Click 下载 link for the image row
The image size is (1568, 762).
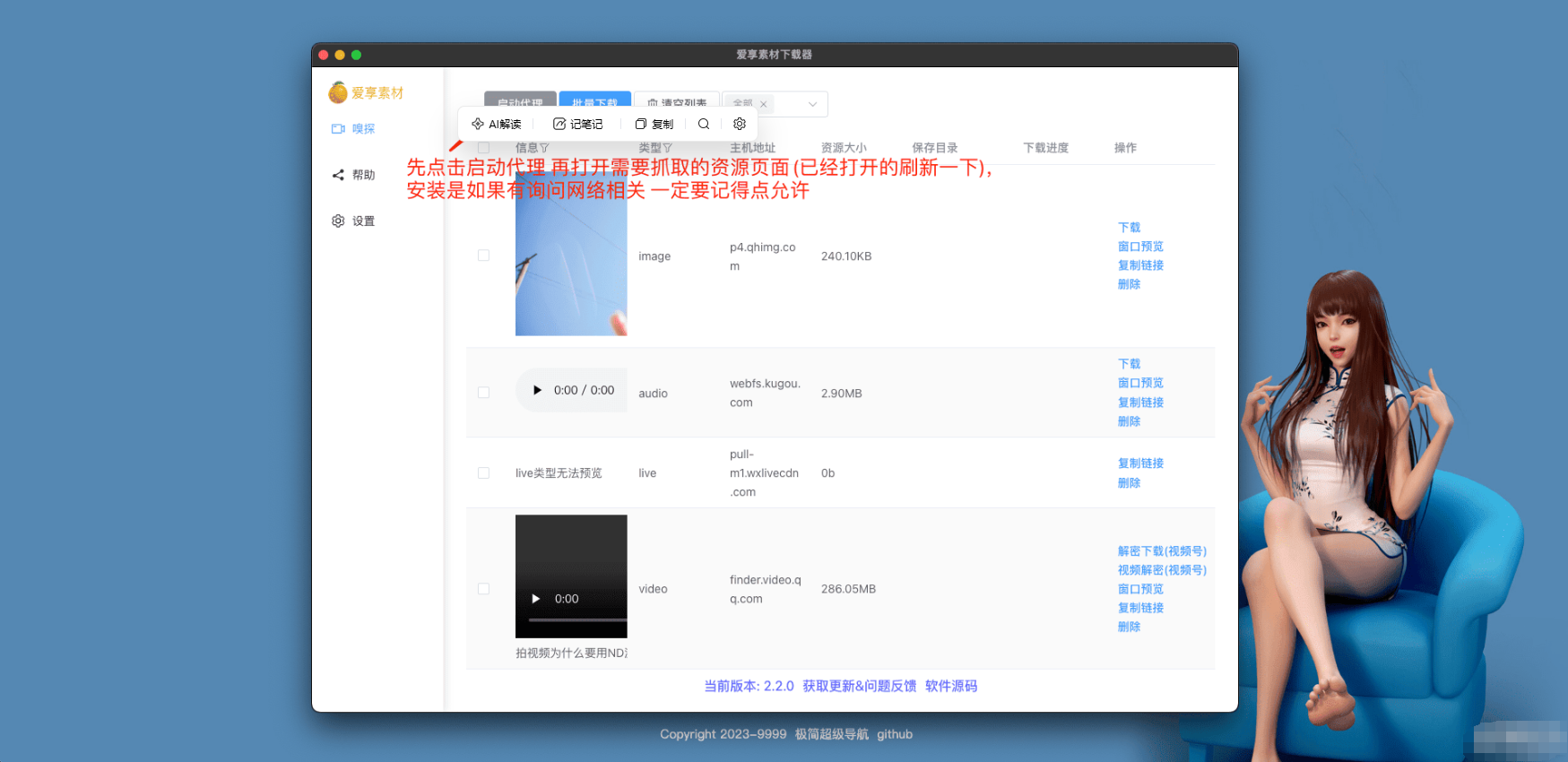tap(1129, 228)
